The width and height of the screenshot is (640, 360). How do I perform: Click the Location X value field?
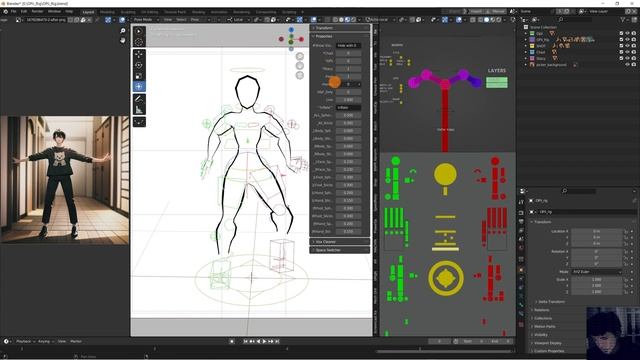[x=596, y=231]
